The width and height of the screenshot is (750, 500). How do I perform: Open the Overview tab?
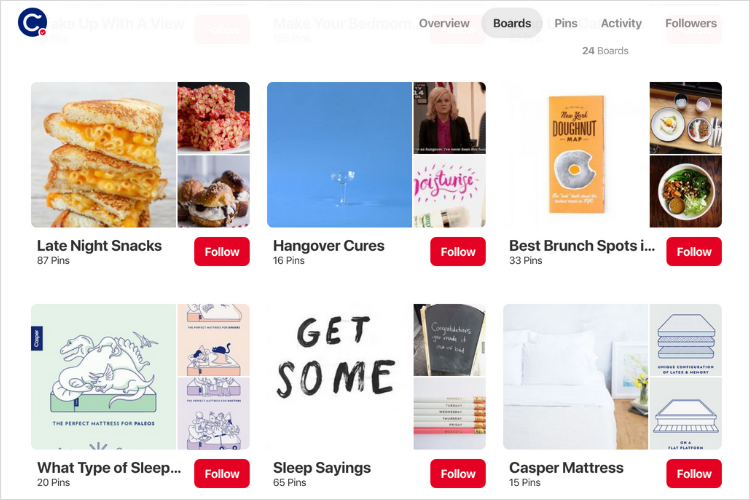point(444,23)
